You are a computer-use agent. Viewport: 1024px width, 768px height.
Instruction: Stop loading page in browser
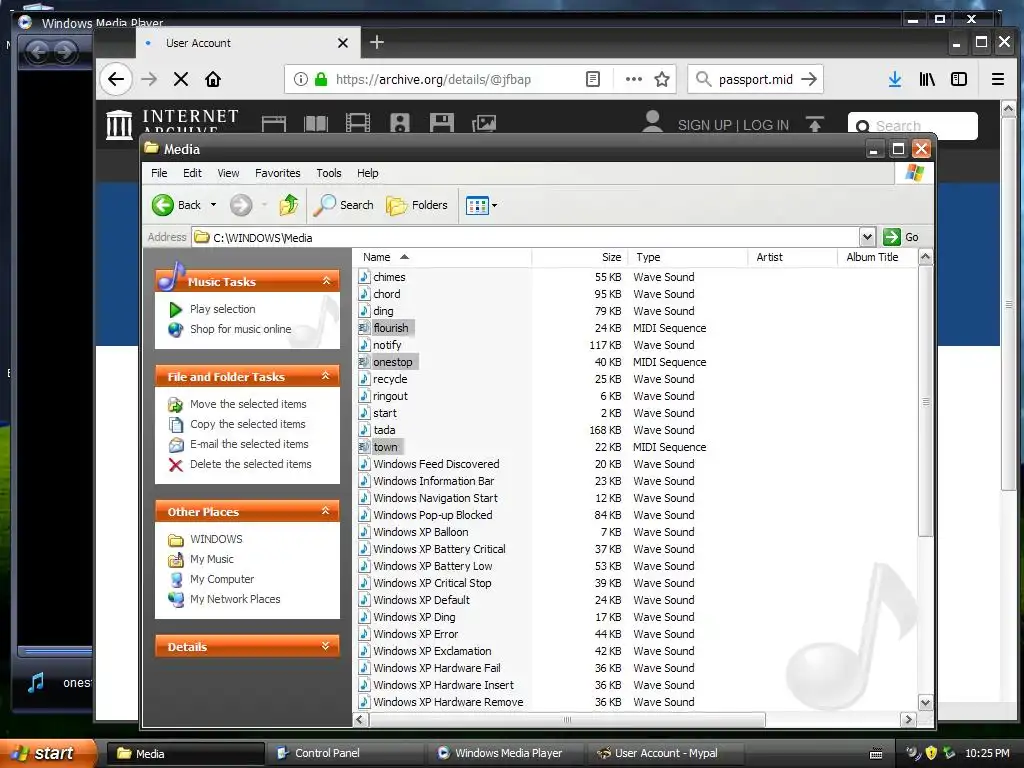(181, 80)
